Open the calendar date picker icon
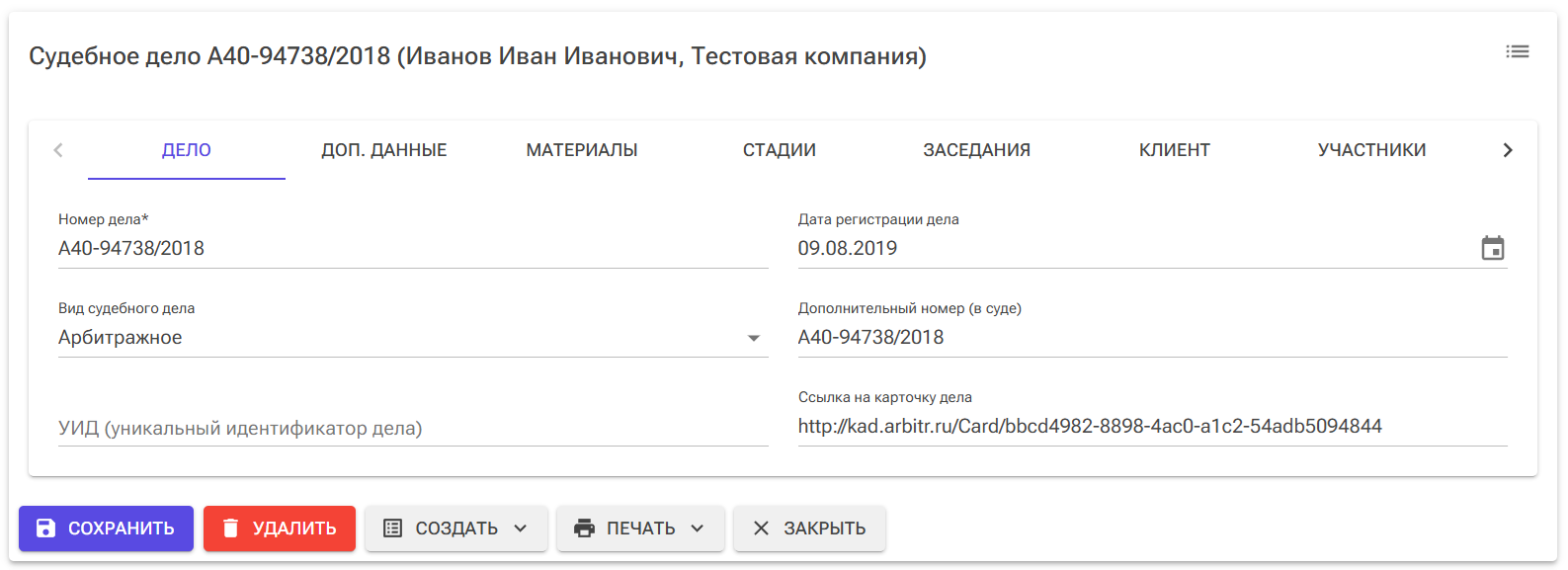The image size is (1568, 570). pyautogui.click(x=1492, y=248)
